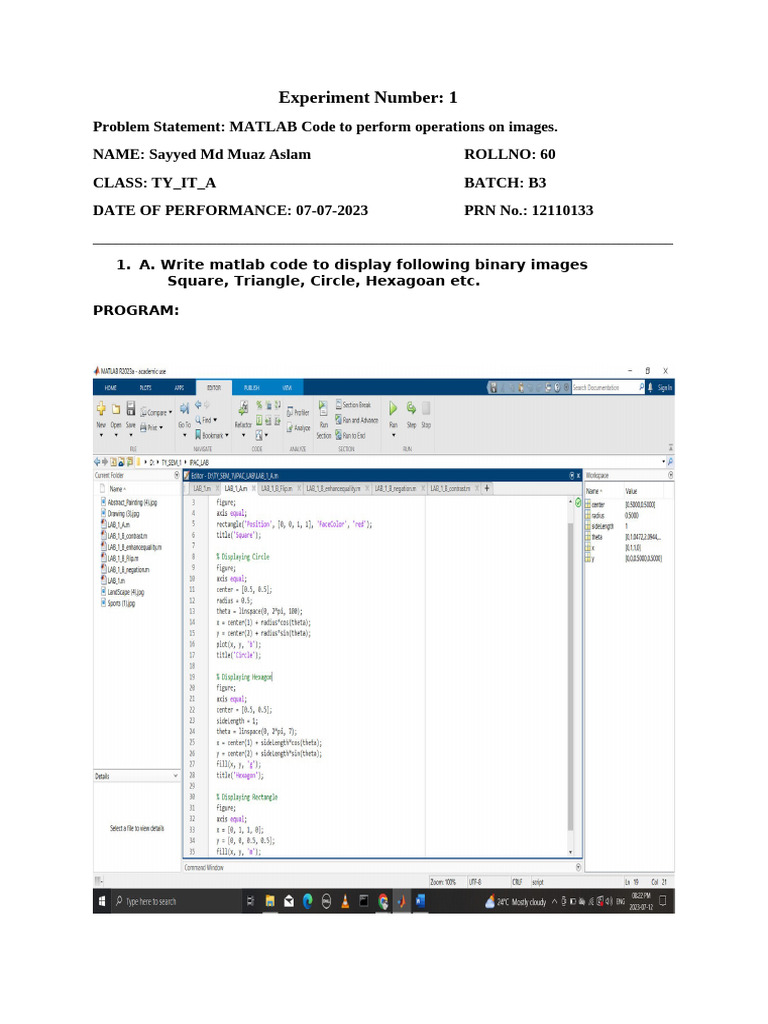
Task: Click the Run and Advance button
Action: [x=357, y=421]
